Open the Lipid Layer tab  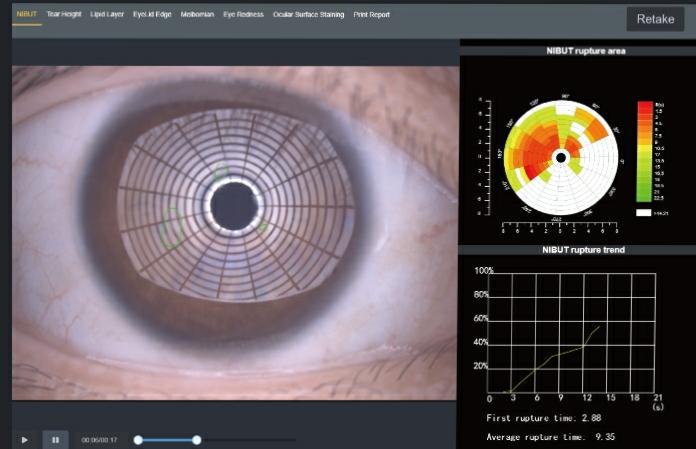(108, 15)
